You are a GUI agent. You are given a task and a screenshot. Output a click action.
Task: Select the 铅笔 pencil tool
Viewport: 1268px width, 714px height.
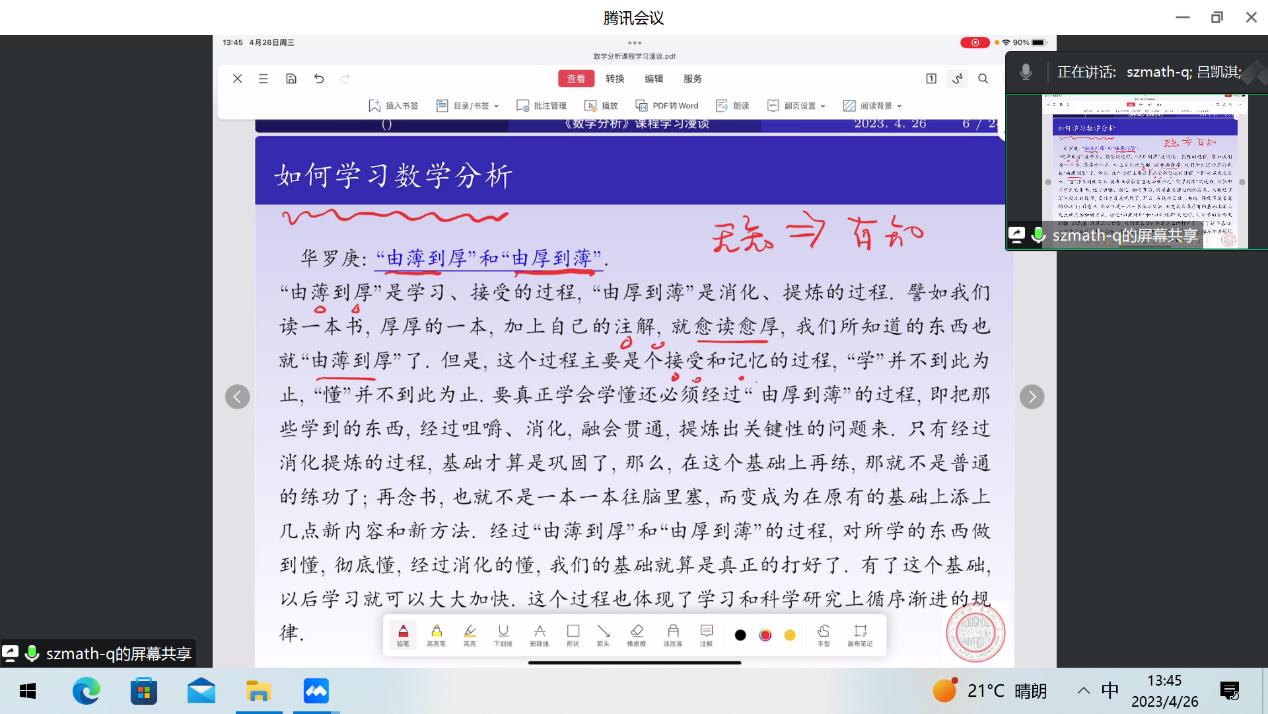[403, 634]
